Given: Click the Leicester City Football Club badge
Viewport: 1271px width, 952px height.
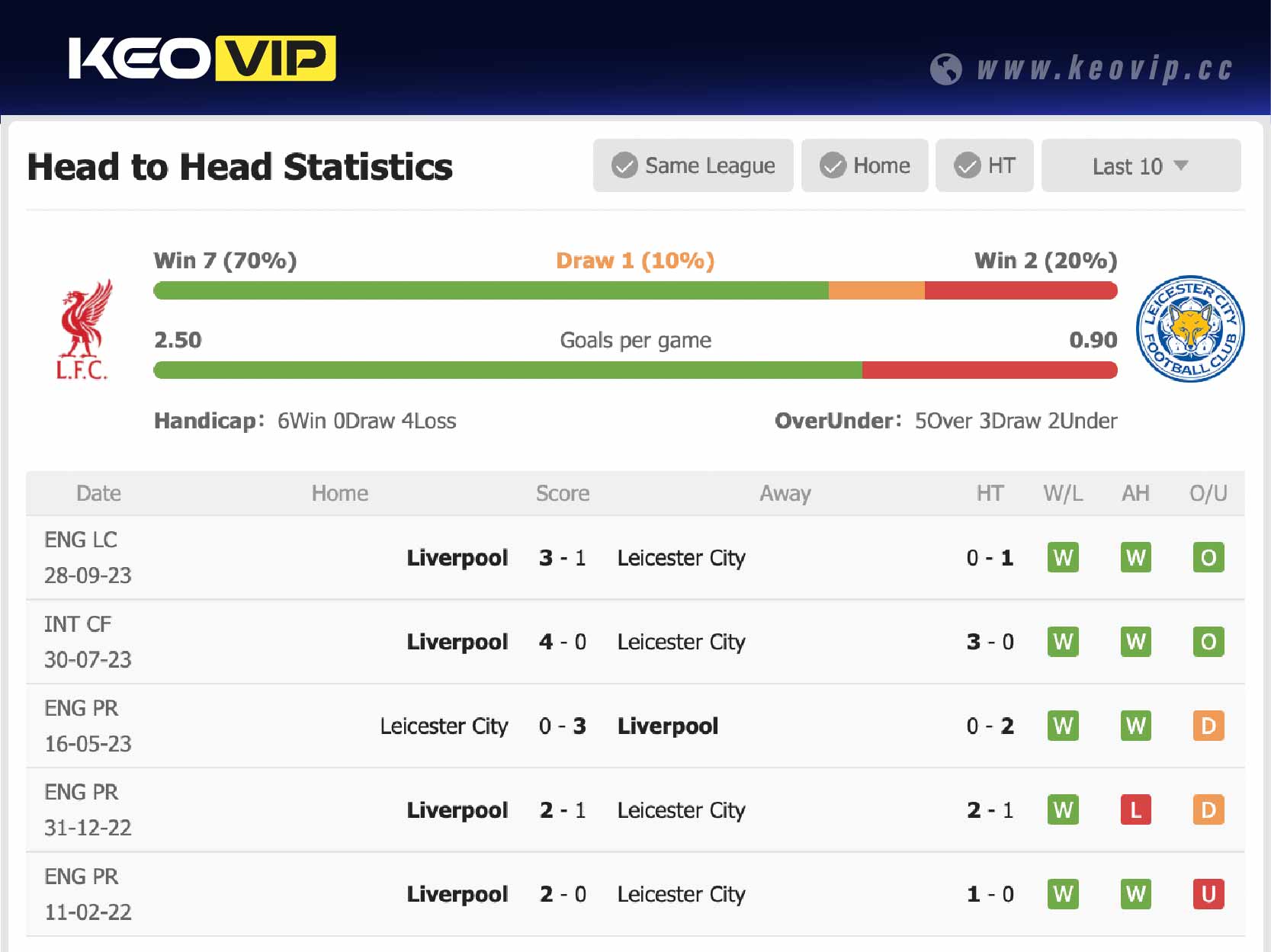Looking at the screenshot, I should (1189, 328).
